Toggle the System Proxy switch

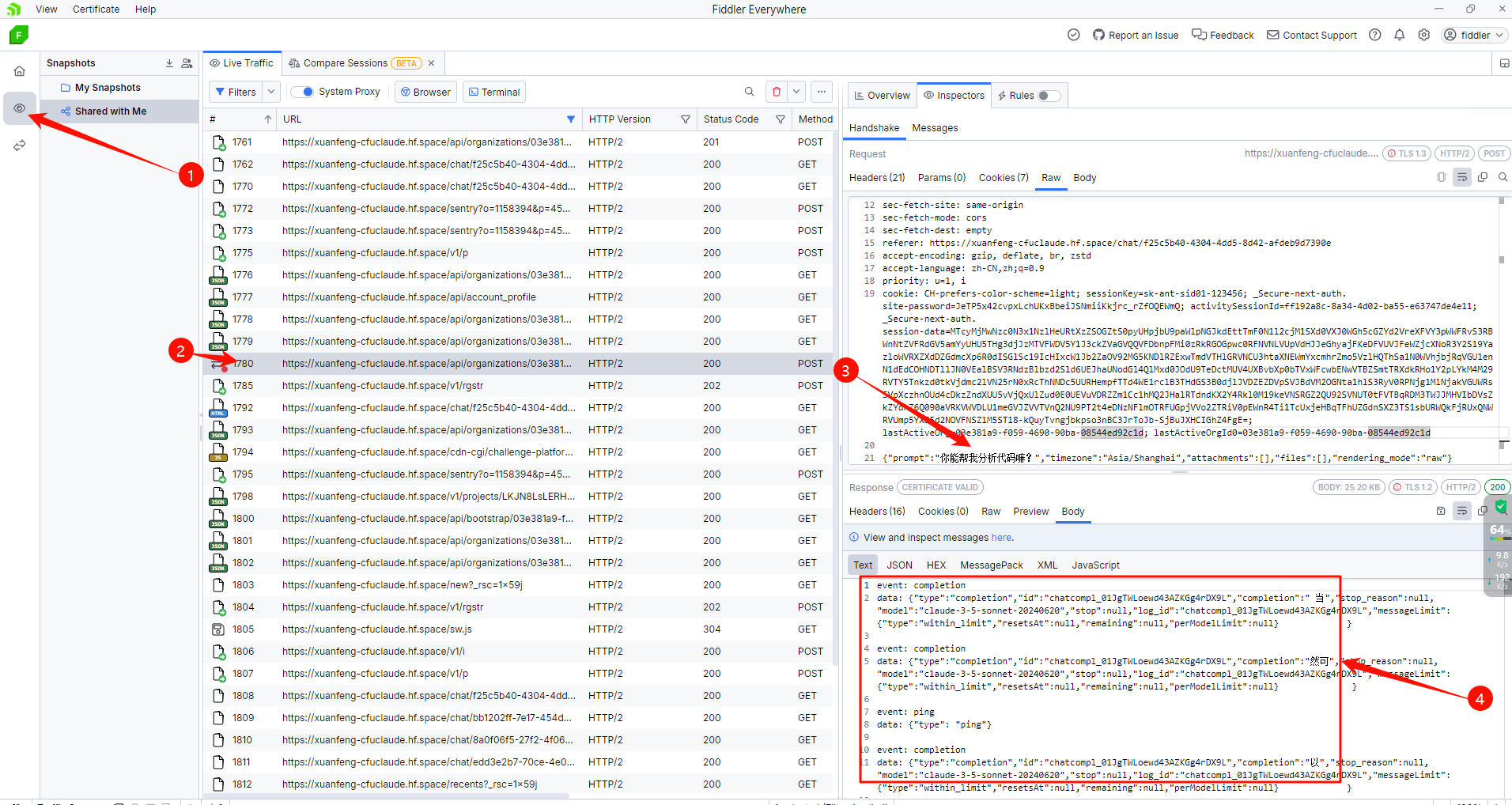point(302,92)
